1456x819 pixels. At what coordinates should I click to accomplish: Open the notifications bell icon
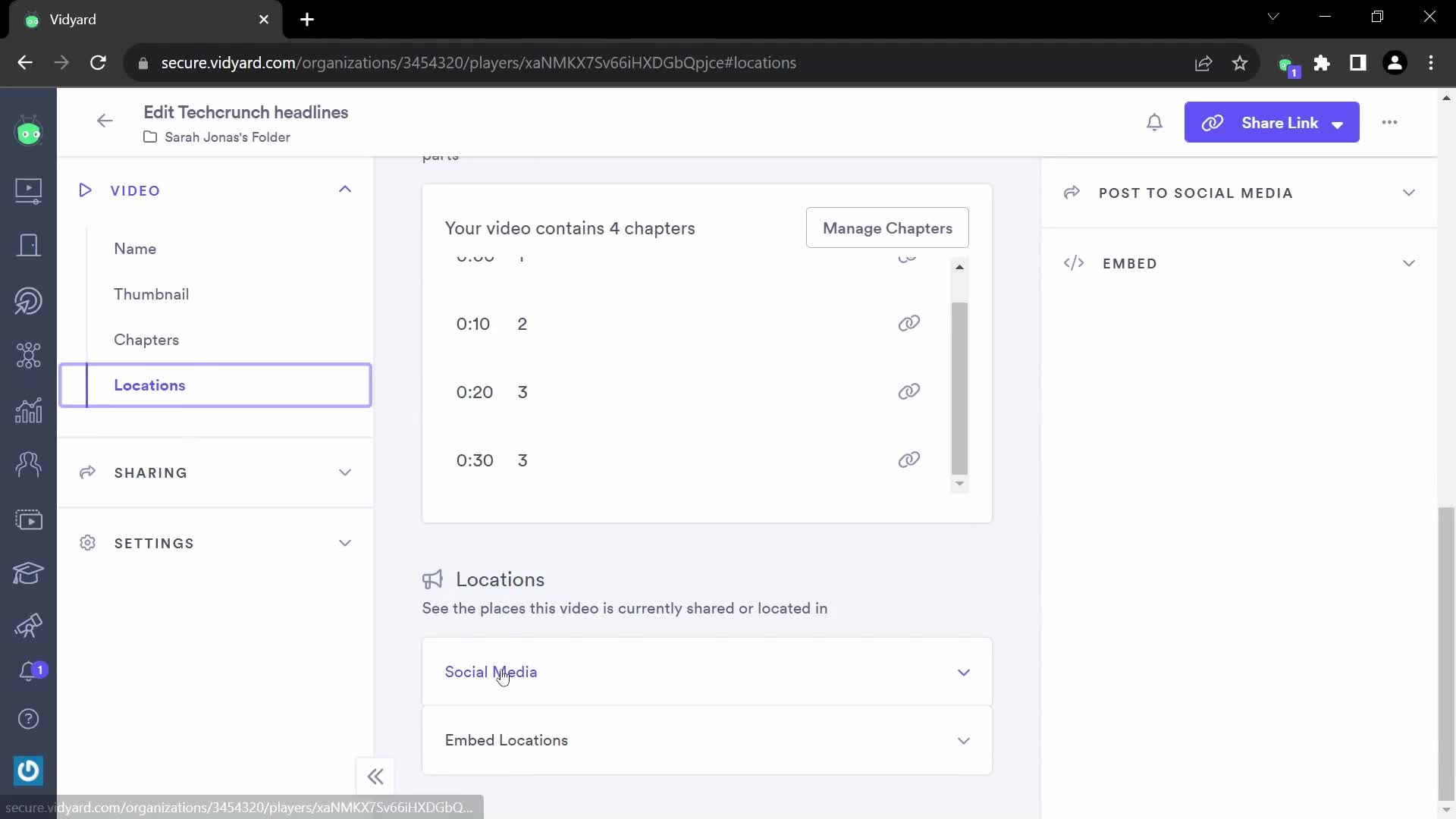[x=1156, y=122]
